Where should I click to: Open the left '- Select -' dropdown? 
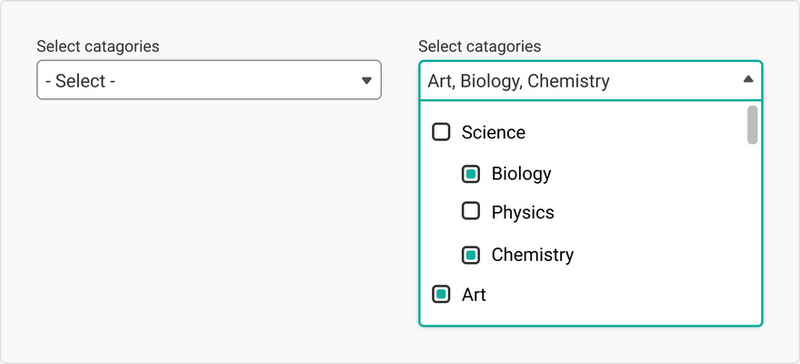[x=209, y=80]
